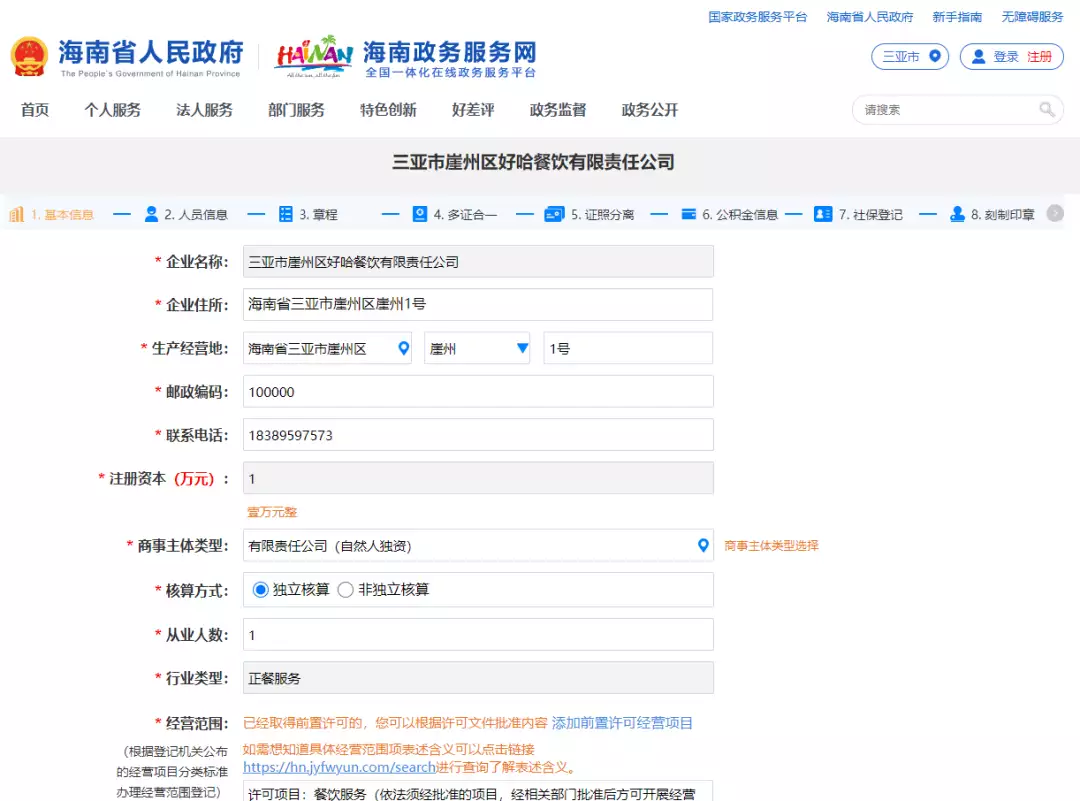Click the 登录 login link
This screenshot has height=801, width=1080.
(1005, 57)
